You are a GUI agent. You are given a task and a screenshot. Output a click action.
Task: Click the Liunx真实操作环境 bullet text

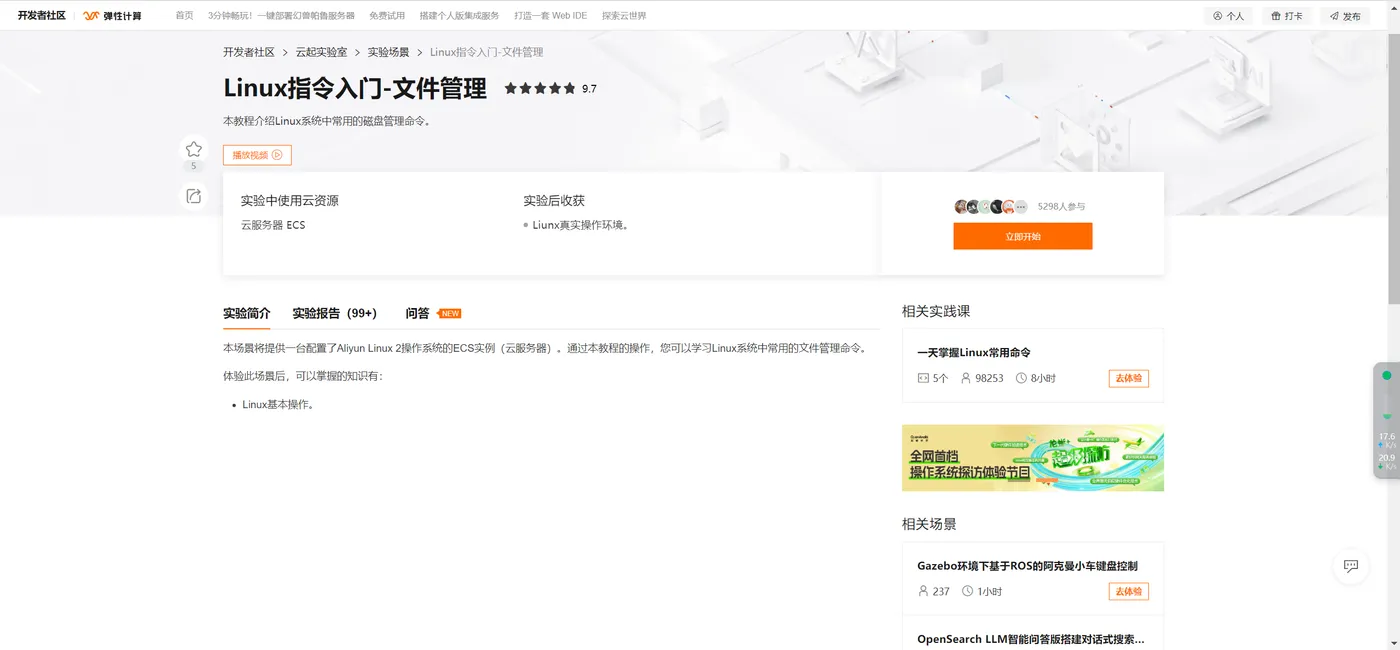click(581, 225)
